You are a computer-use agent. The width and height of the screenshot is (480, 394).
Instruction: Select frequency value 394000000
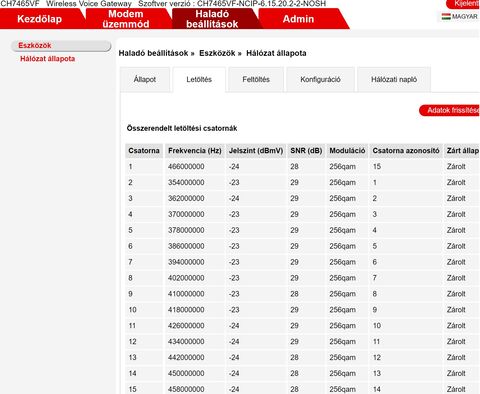coord(186,262)
